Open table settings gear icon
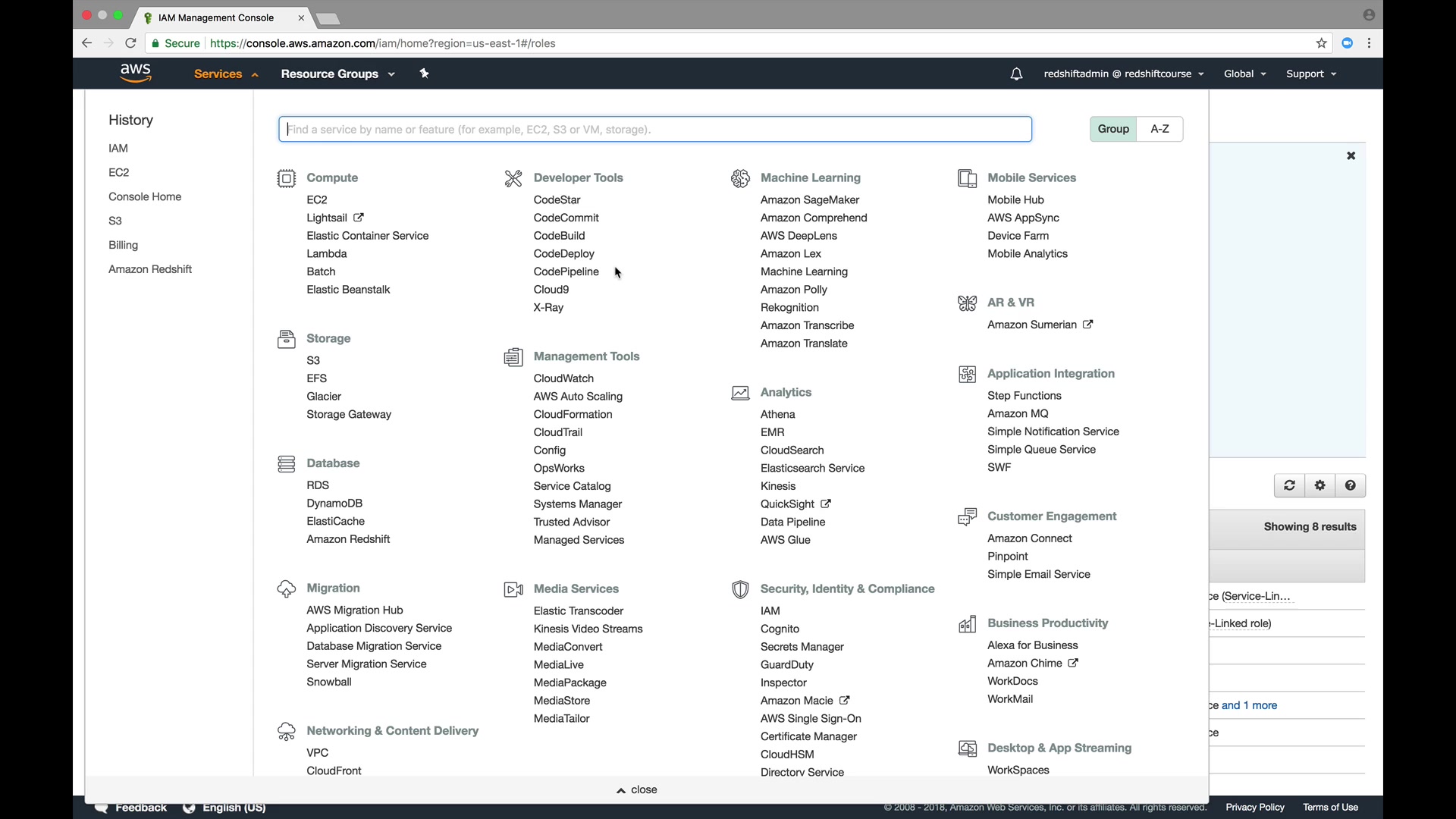Image resolution: width=1456 pixels, height=819 pixels. [1320, 485]
